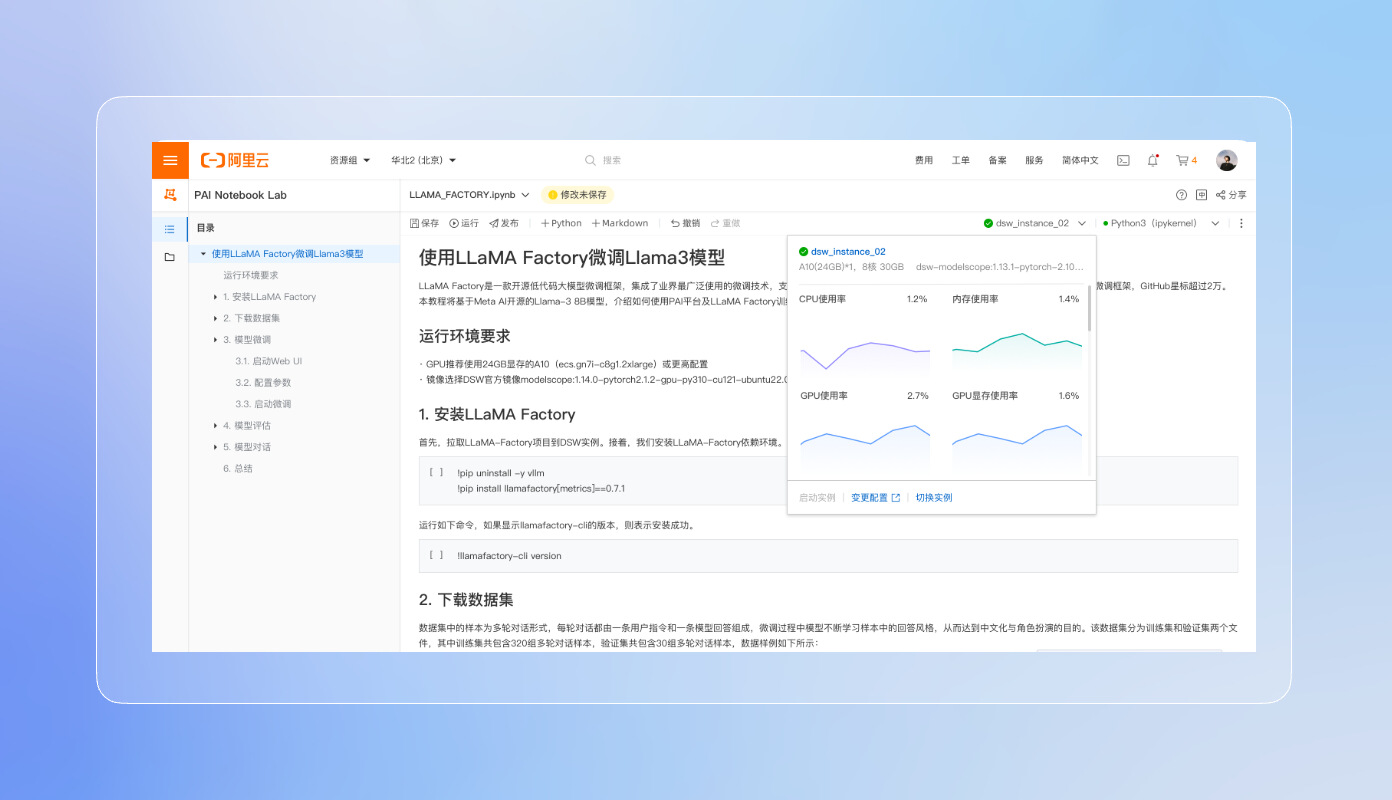
Task: Open the hamburger main menu
Action: point(170,160)
